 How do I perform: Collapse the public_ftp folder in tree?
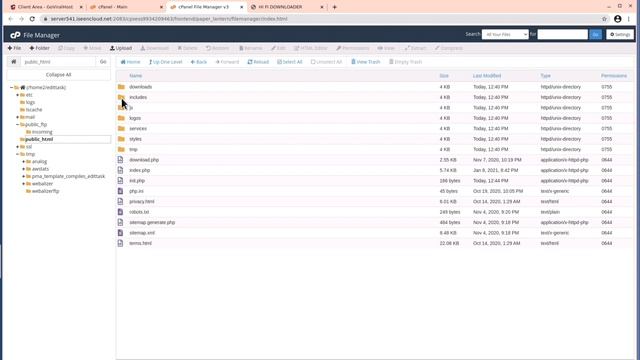pyautogui.click(x=18, y=124)
